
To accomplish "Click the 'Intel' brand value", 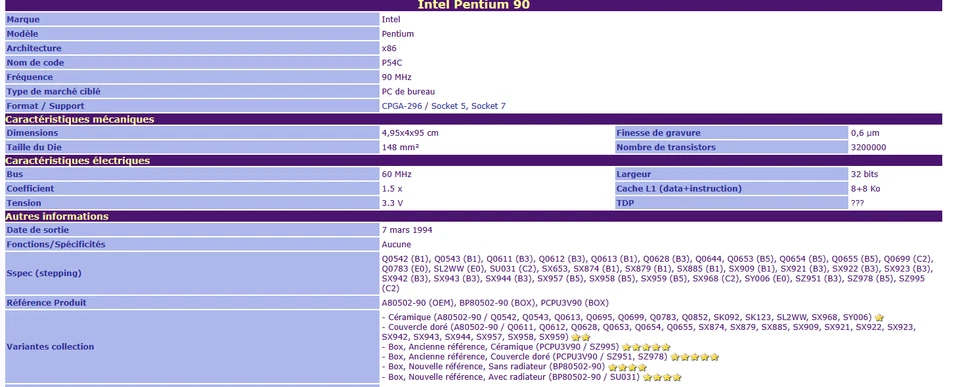I will click(391, 20).
